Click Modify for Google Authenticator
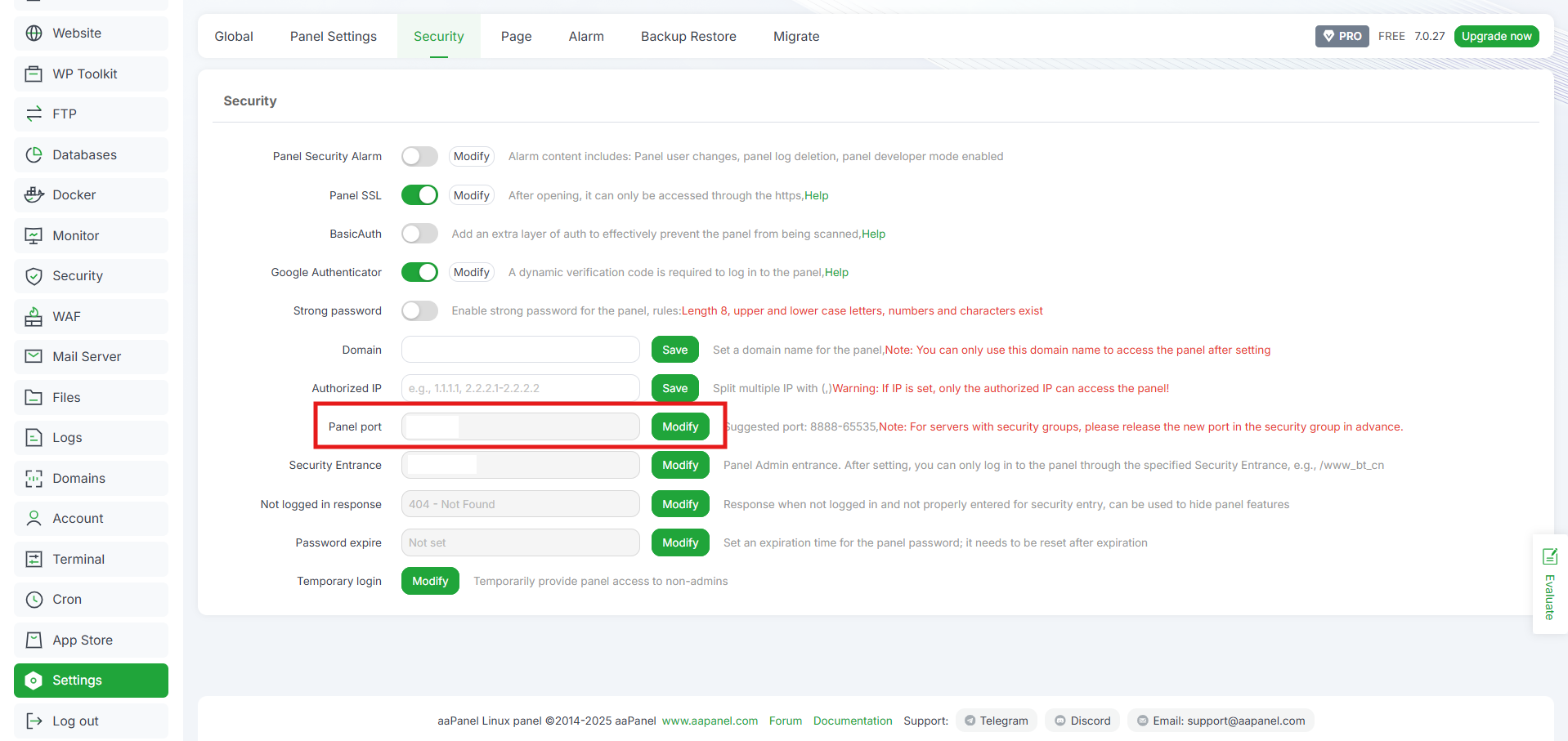The image size is (1568, 741). (x=472, y=272)
